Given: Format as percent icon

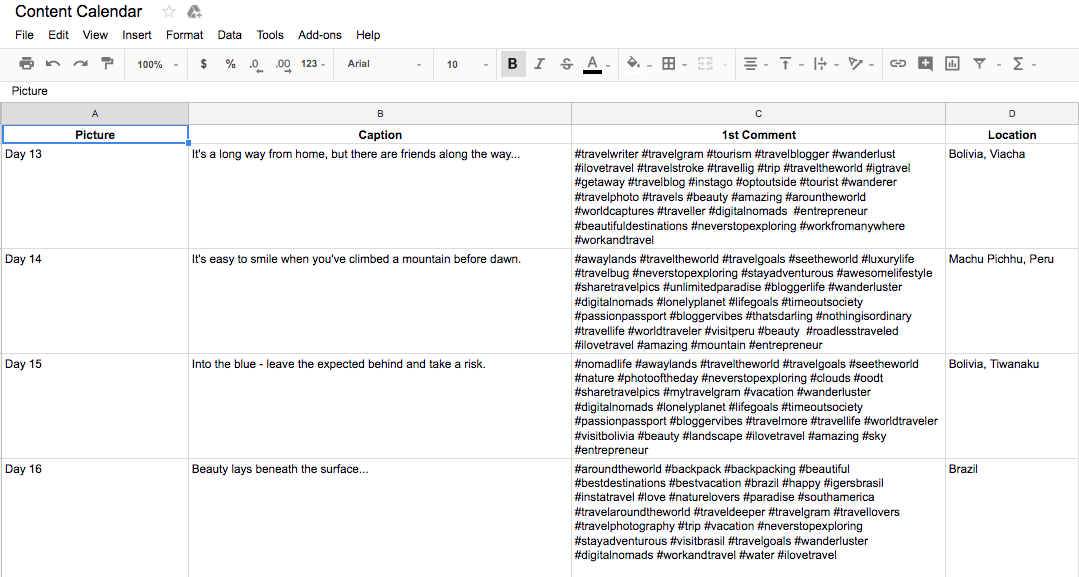Looking at the screenshot, I should pyautogui.click(x=231, y=64).
